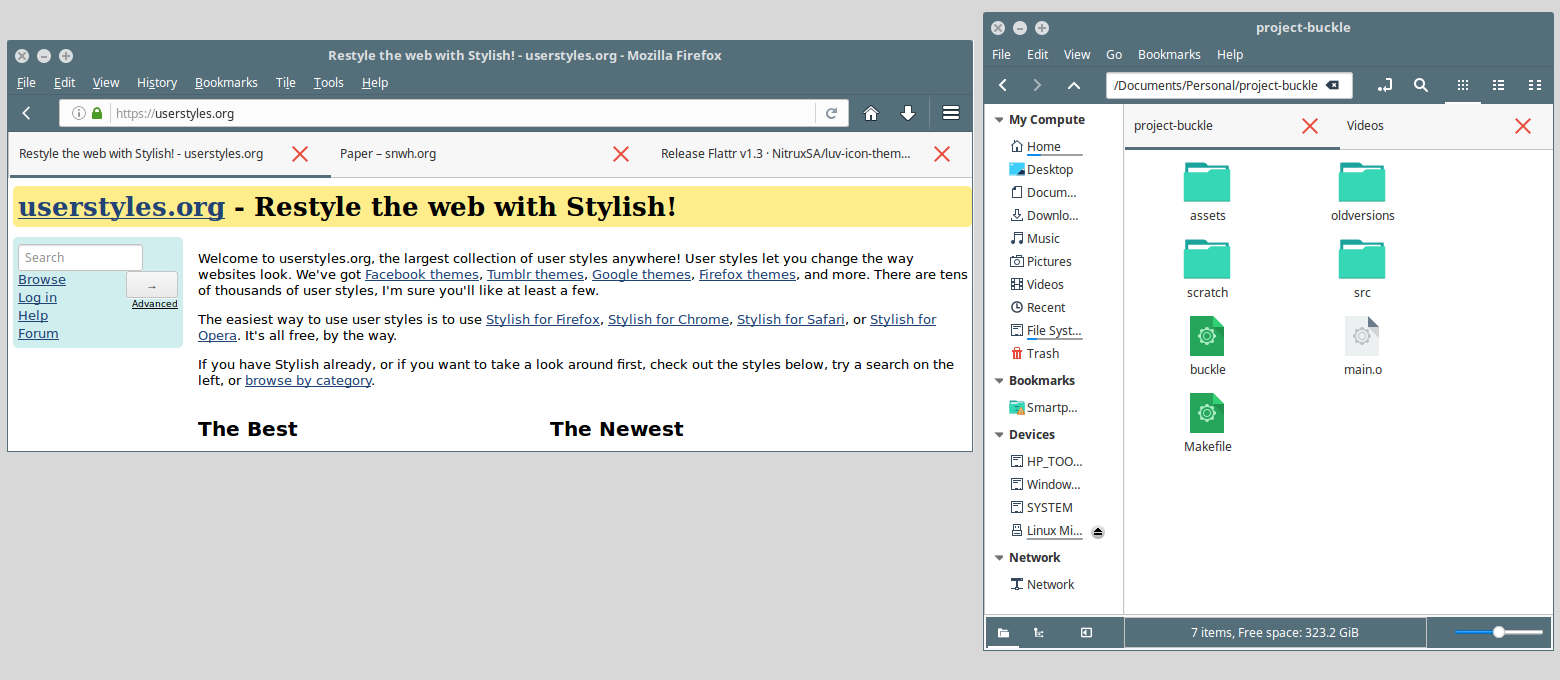Adjust the zoom slider in file manager
The height and width of the screenshot is (680, 1560).
1499,632
